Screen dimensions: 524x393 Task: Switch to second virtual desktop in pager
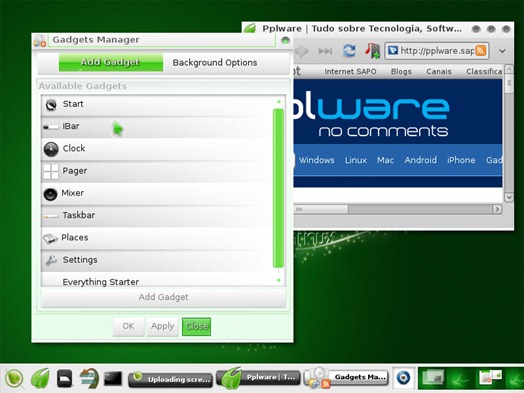point(462,378)
